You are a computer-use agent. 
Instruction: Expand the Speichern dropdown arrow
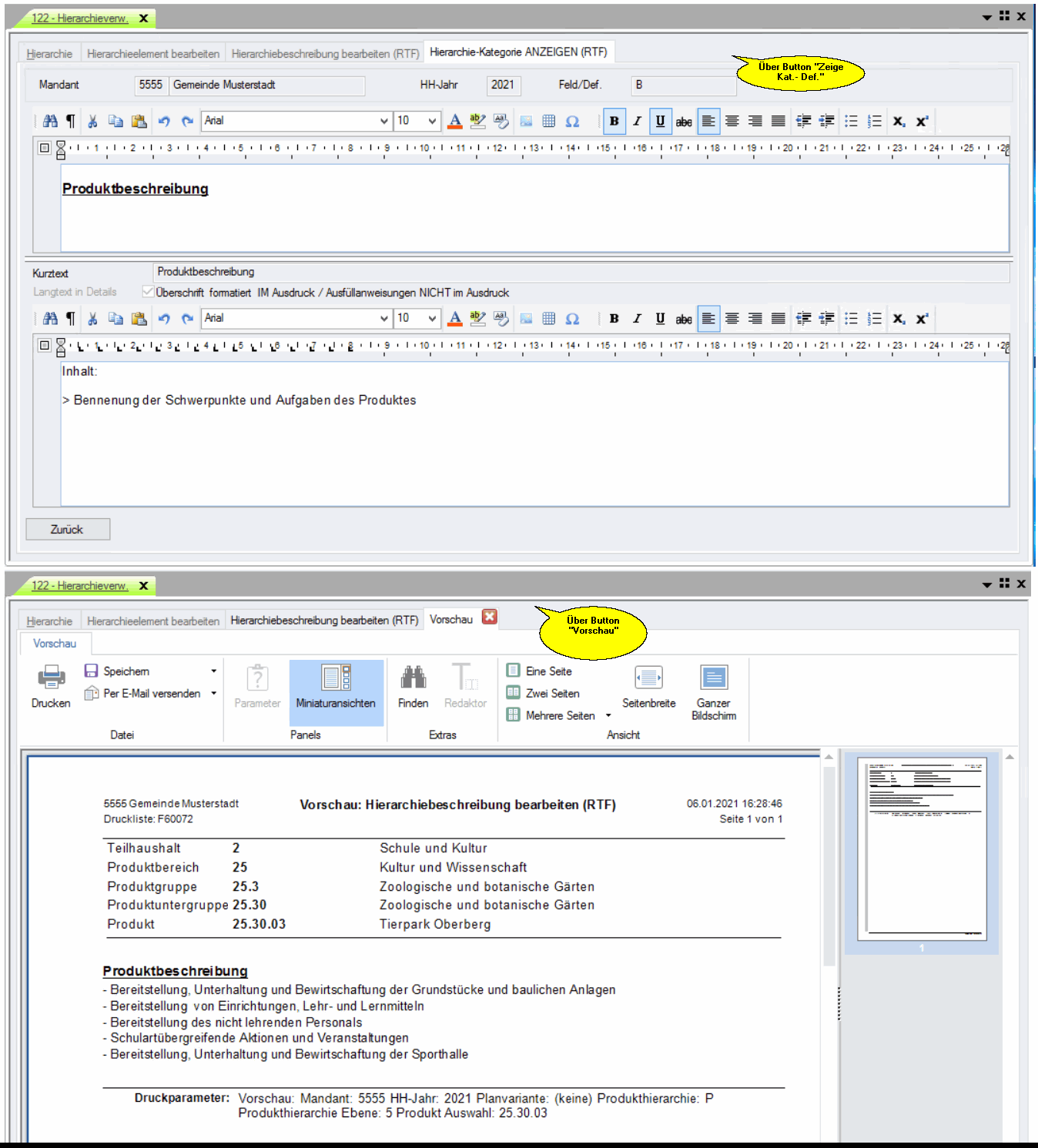click(214, 671)
